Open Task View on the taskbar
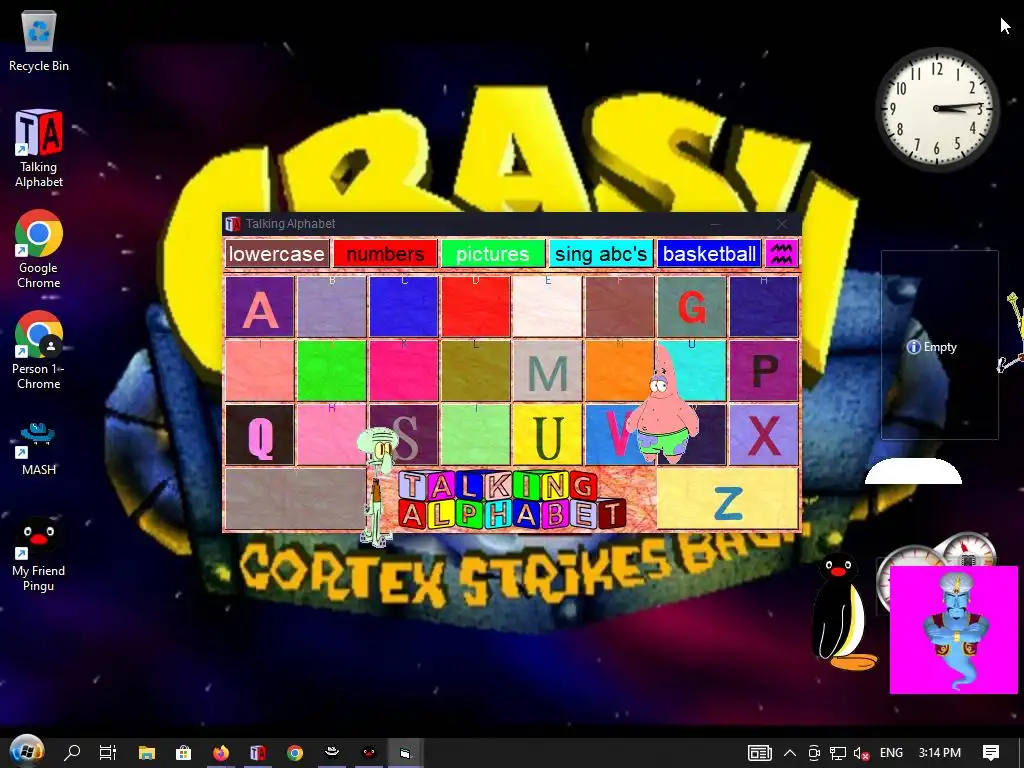This screenshot has height=768, width=1024. tap(108, 753)
